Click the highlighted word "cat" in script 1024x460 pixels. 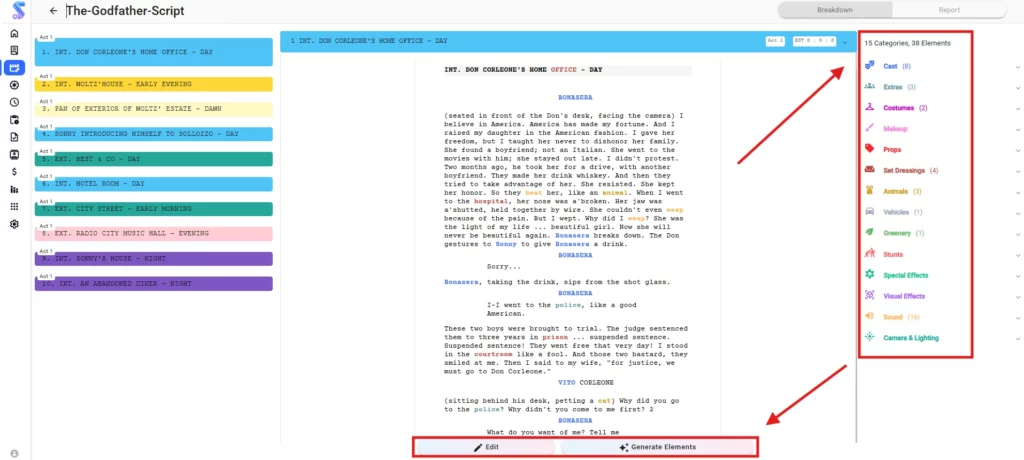tap(604, 399)
